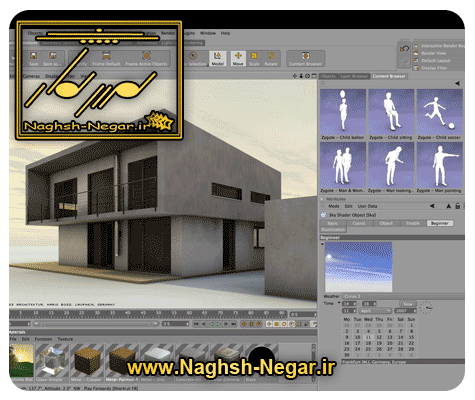Open the Help menu
The width and height of the screenshot is (475, 400).
point(225,33)
